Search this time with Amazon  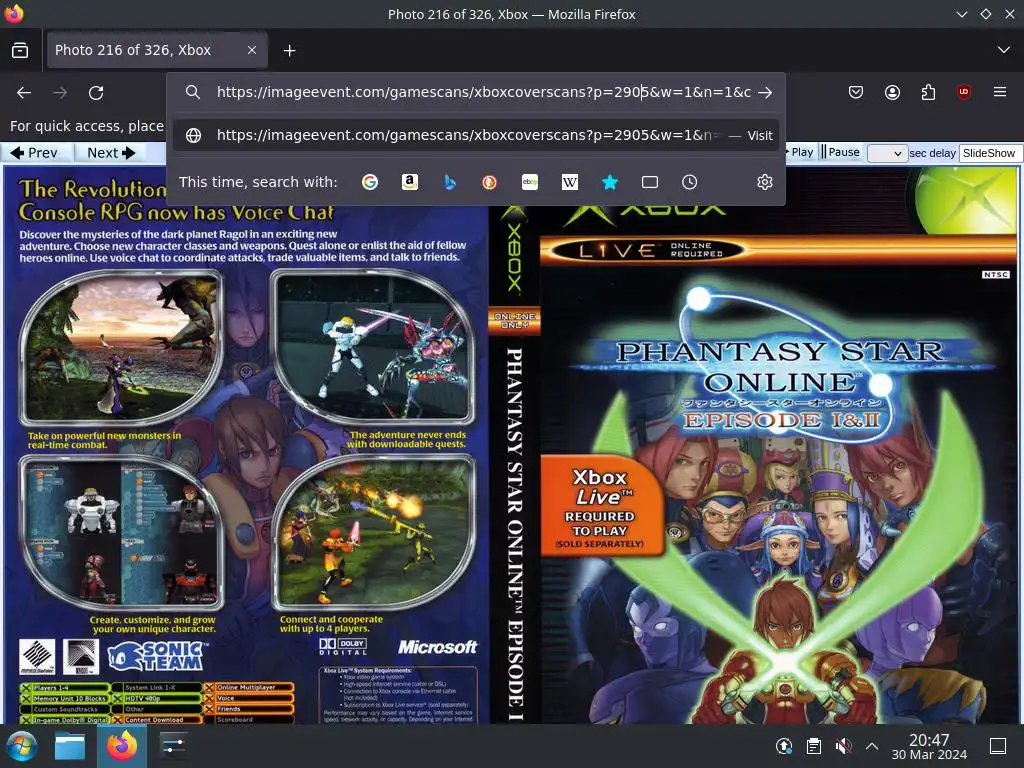(409, 182)
